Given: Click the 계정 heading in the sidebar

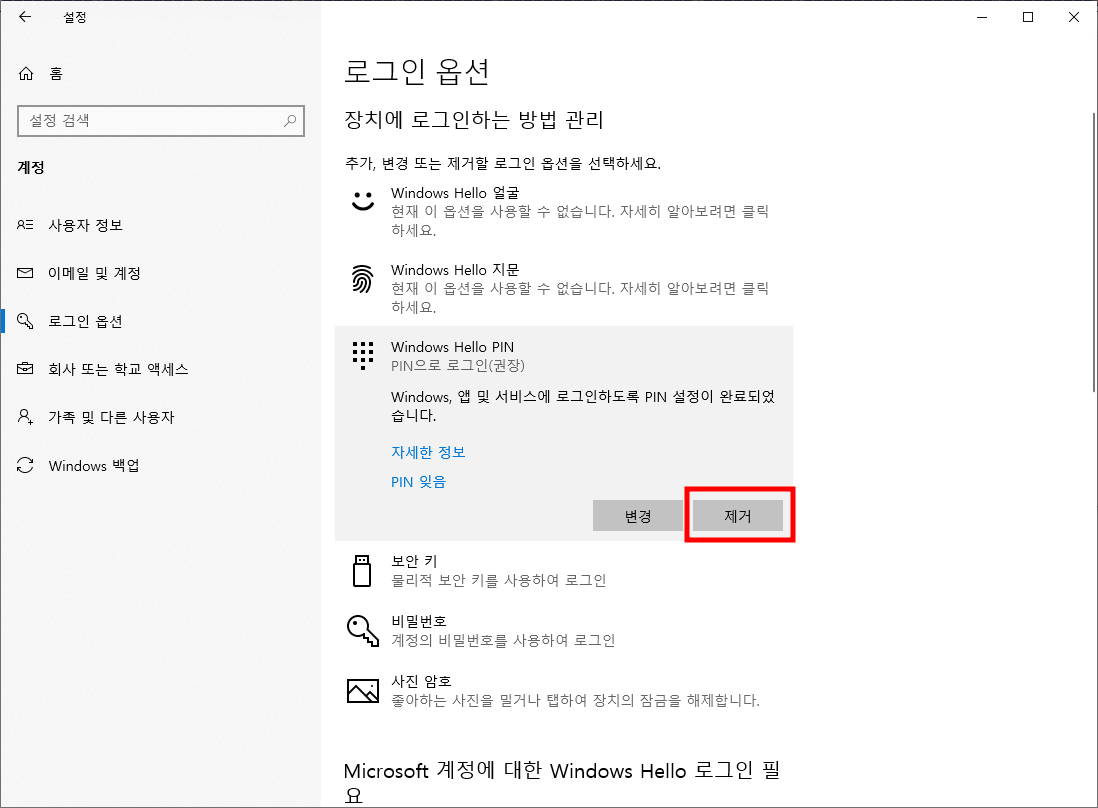Looking at the screenshot, I should tap(31, 167).
